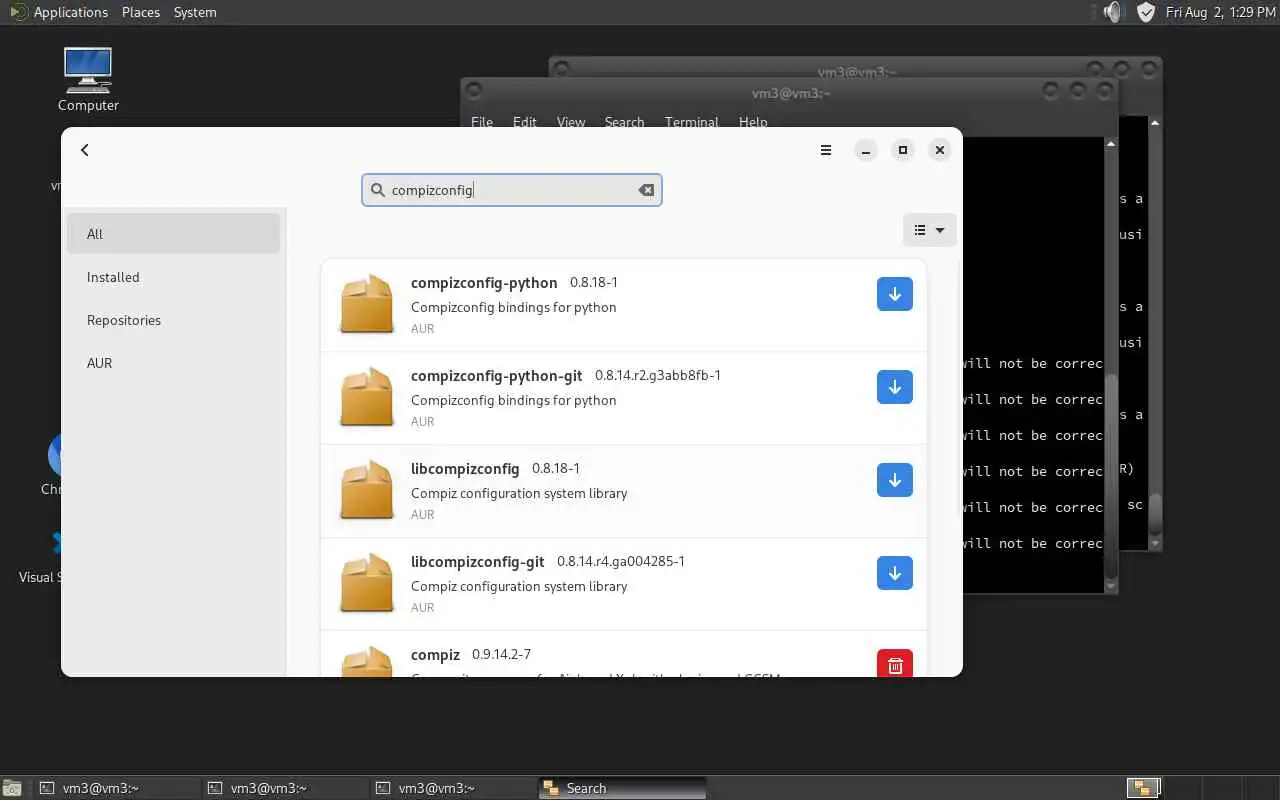Click the compizconfig-python package name
This screenshot has height=800, width=1280.
tap(484, 283)
